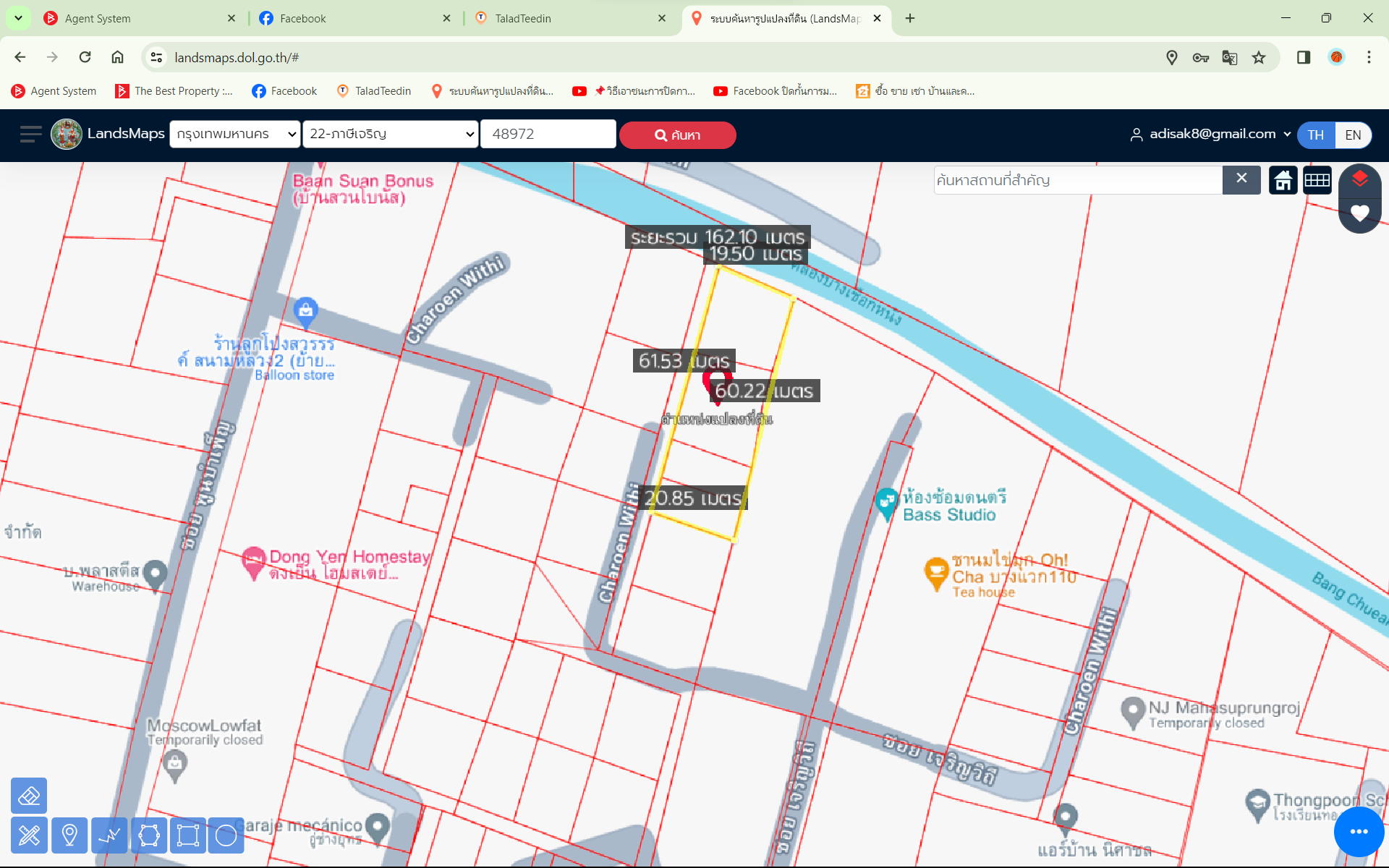Open the Facebook ปิดกั้นการม... YouTube bookmark

[775, 91]
